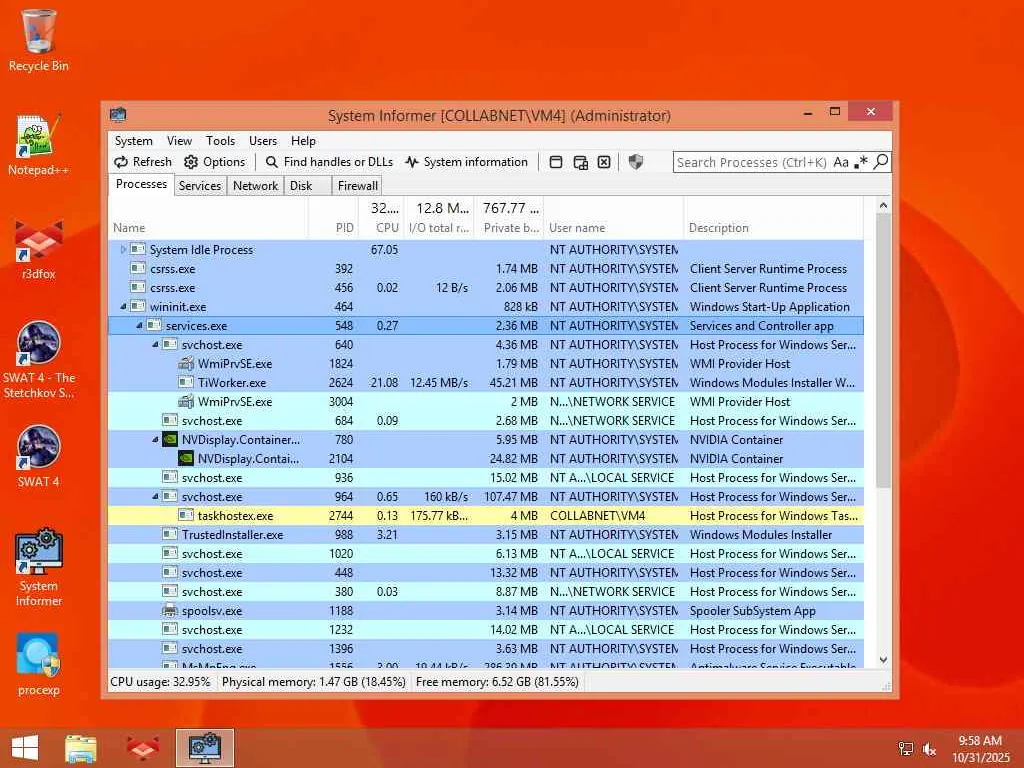
Task: Switch to the Services tab
Action: point(200,185)
